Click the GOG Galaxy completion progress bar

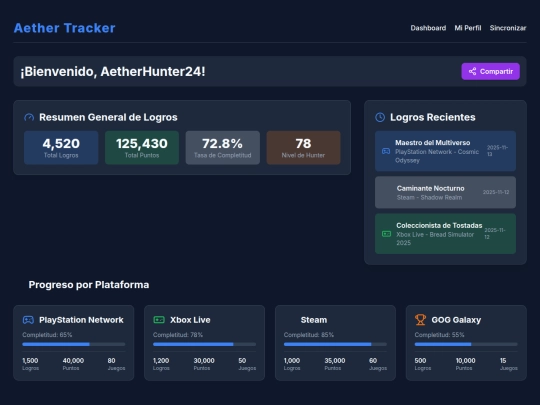(x=466, y=344)
